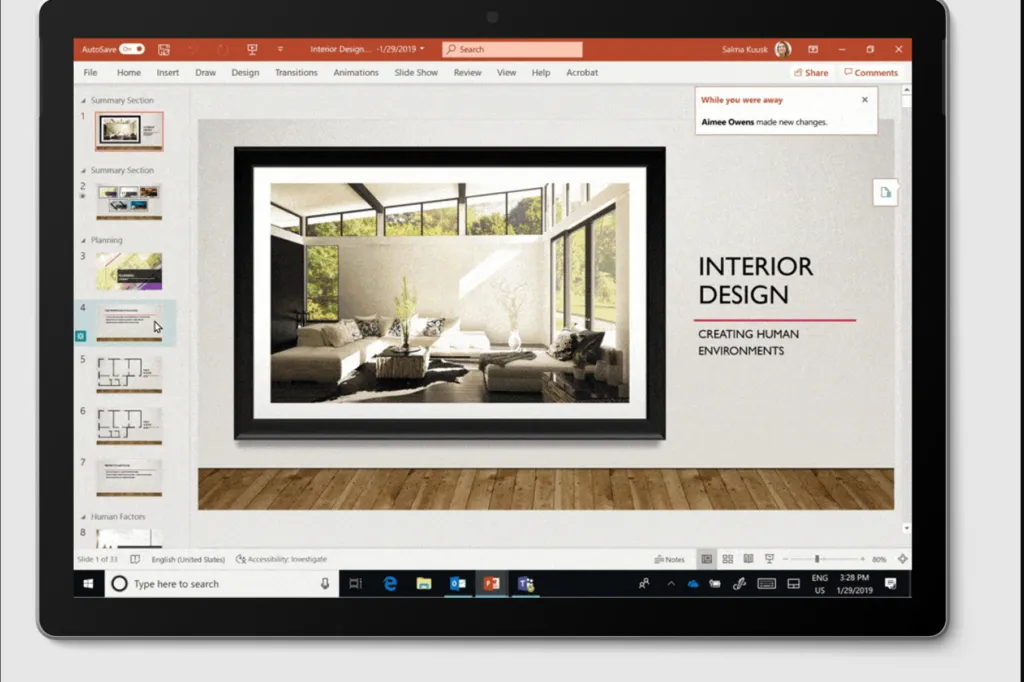Switch to Slide Sorter view

click(728, 559)
